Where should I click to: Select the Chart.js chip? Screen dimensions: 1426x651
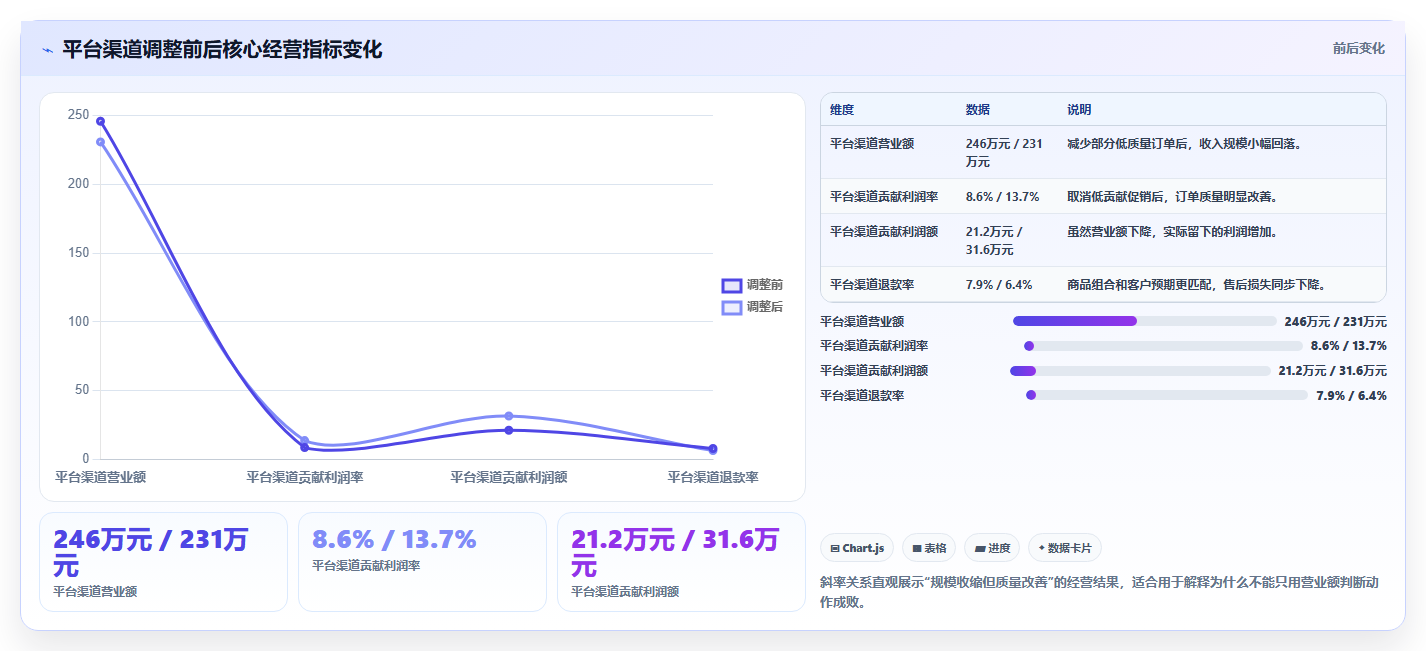857,548
